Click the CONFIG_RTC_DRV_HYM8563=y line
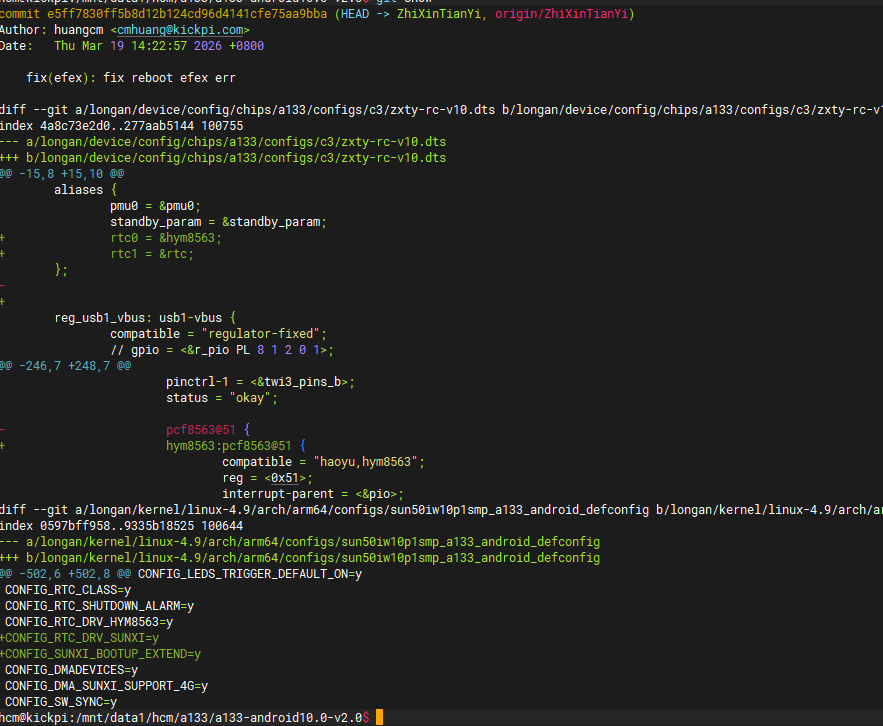 pos(89,621)
